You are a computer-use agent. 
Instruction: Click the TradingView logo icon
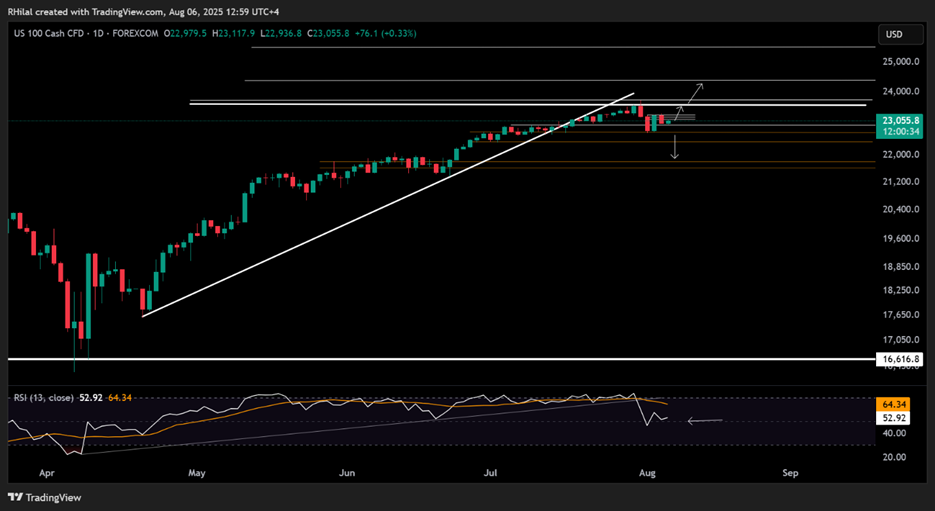[18, 497]
